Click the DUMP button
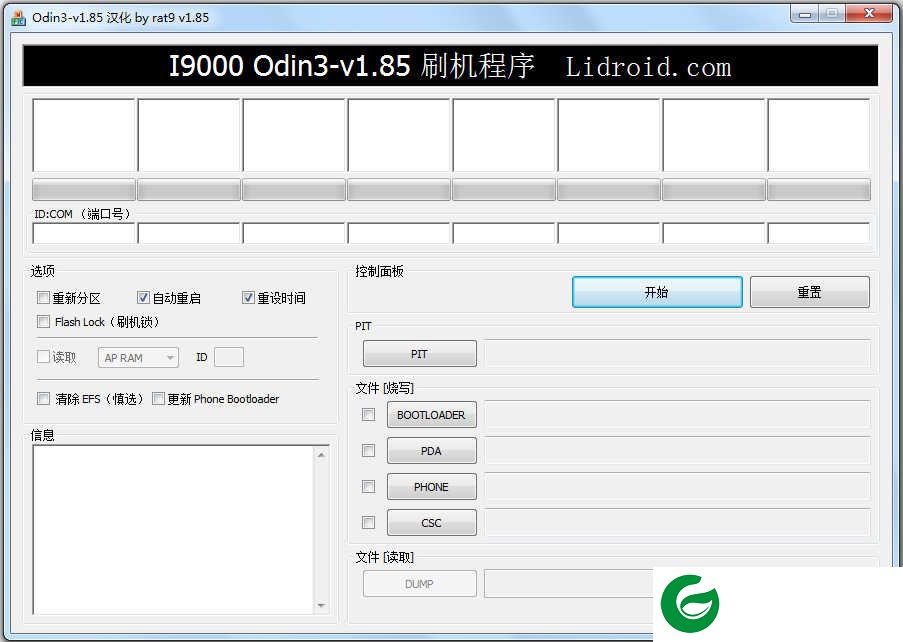Screen dimensions: 903x642 (x=420, y=584)
